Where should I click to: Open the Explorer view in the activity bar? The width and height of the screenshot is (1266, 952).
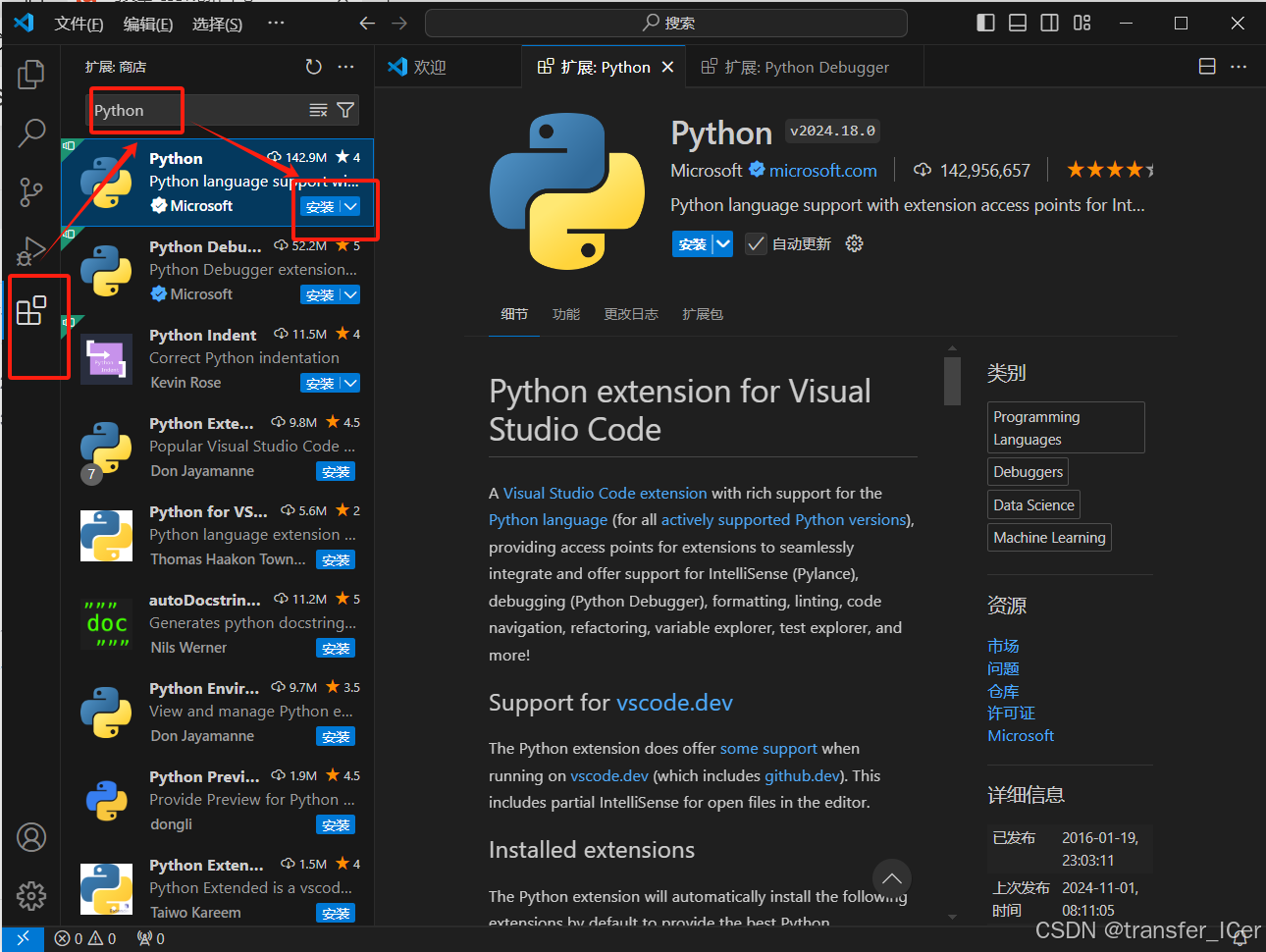30,74
